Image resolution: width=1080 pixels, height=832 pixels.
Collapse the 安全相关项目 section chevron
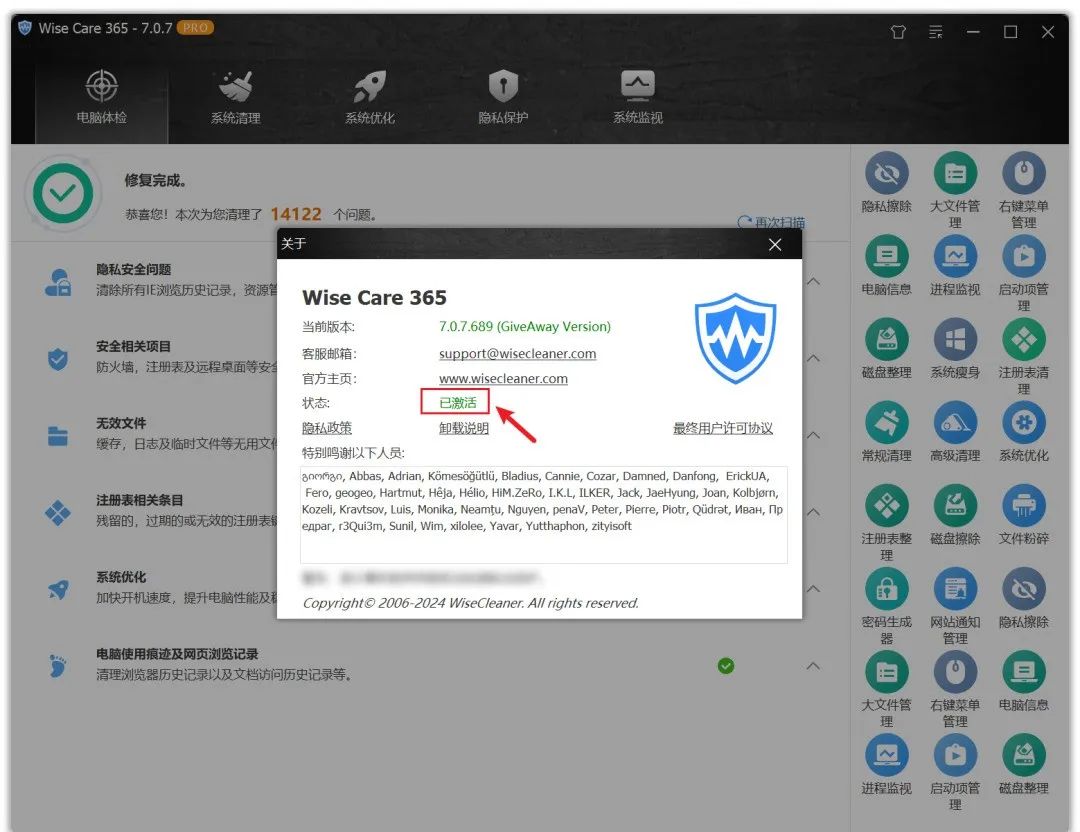click(813, 358)
